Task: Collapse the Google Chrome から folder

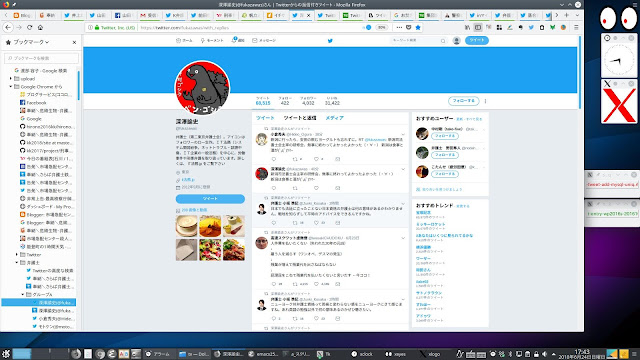Action: [11, 87]
